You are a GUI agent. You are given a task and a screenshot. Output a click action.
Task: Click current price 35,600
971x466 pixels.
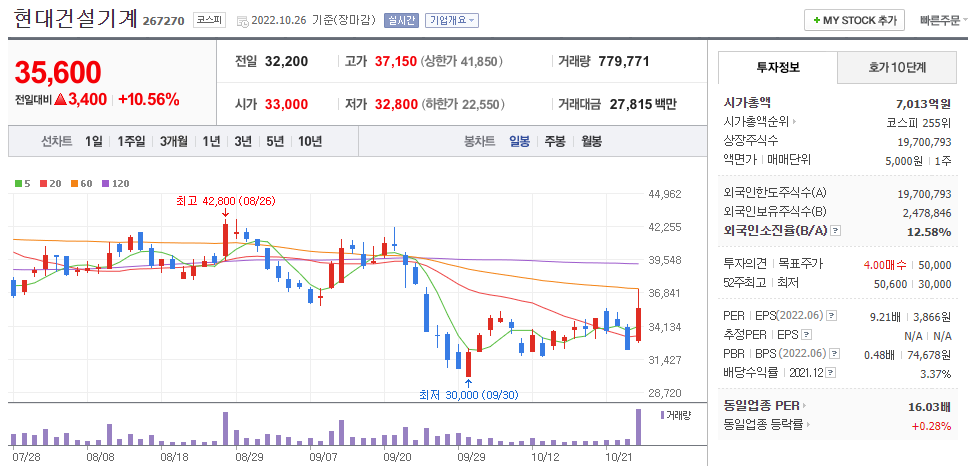click(x=58, y=72)
